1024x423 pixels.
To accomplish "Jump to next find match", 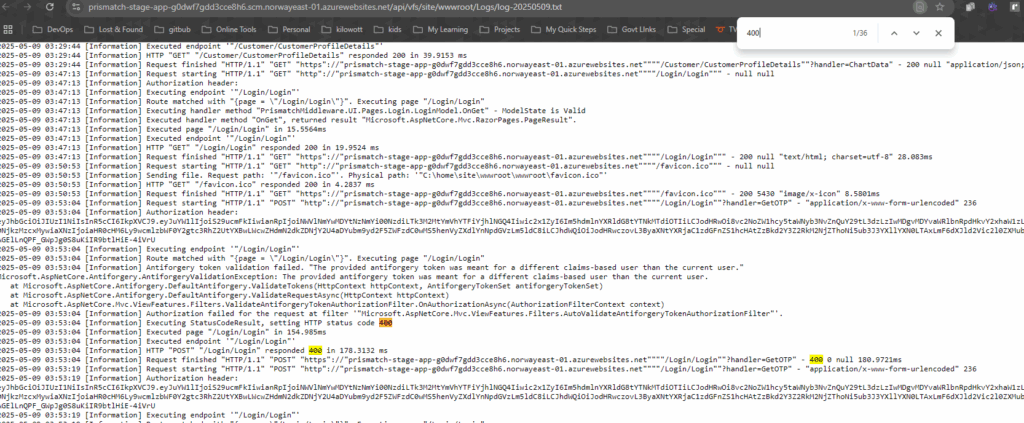I will 916,33.
